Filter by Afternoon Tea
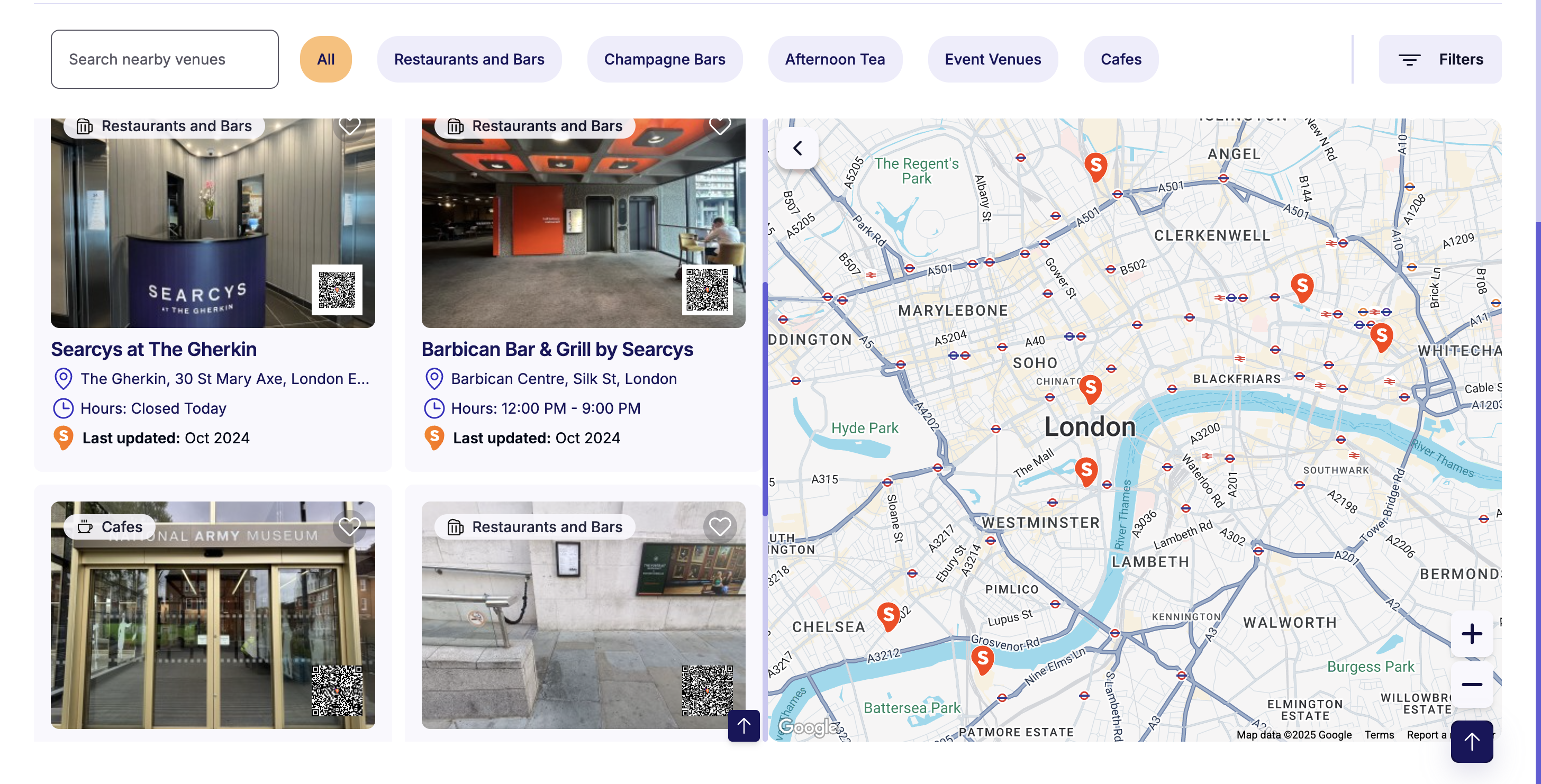 (x=835, y=59)
